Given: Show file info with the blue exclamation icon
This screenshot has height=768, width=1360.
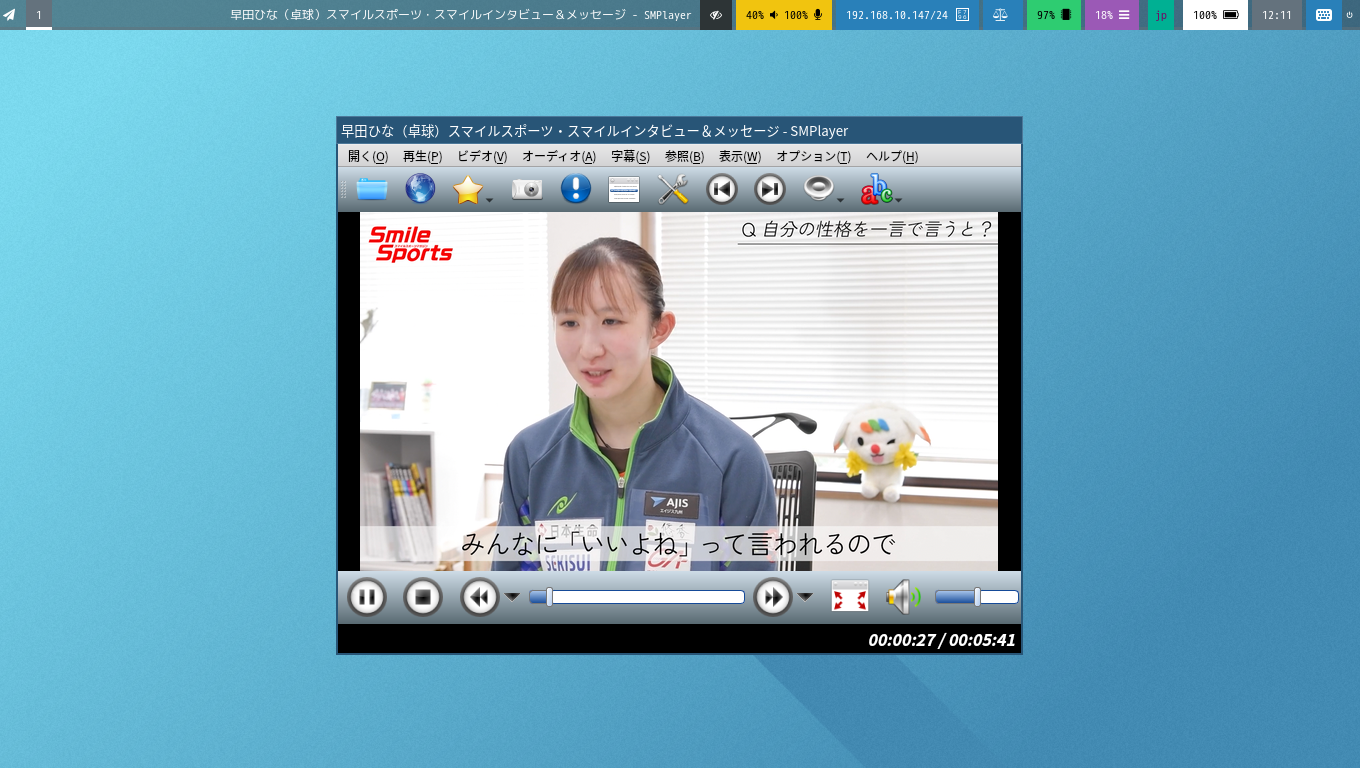Looking at the screenshot, I should click(576, 189).
